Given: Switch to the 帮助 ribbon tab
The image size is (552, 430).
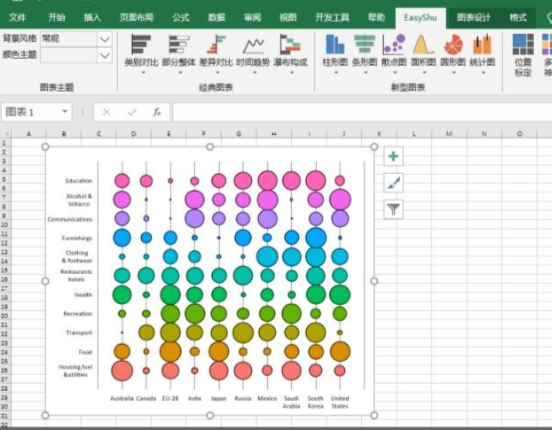Looking at the screenshot, I should point(376,17).
